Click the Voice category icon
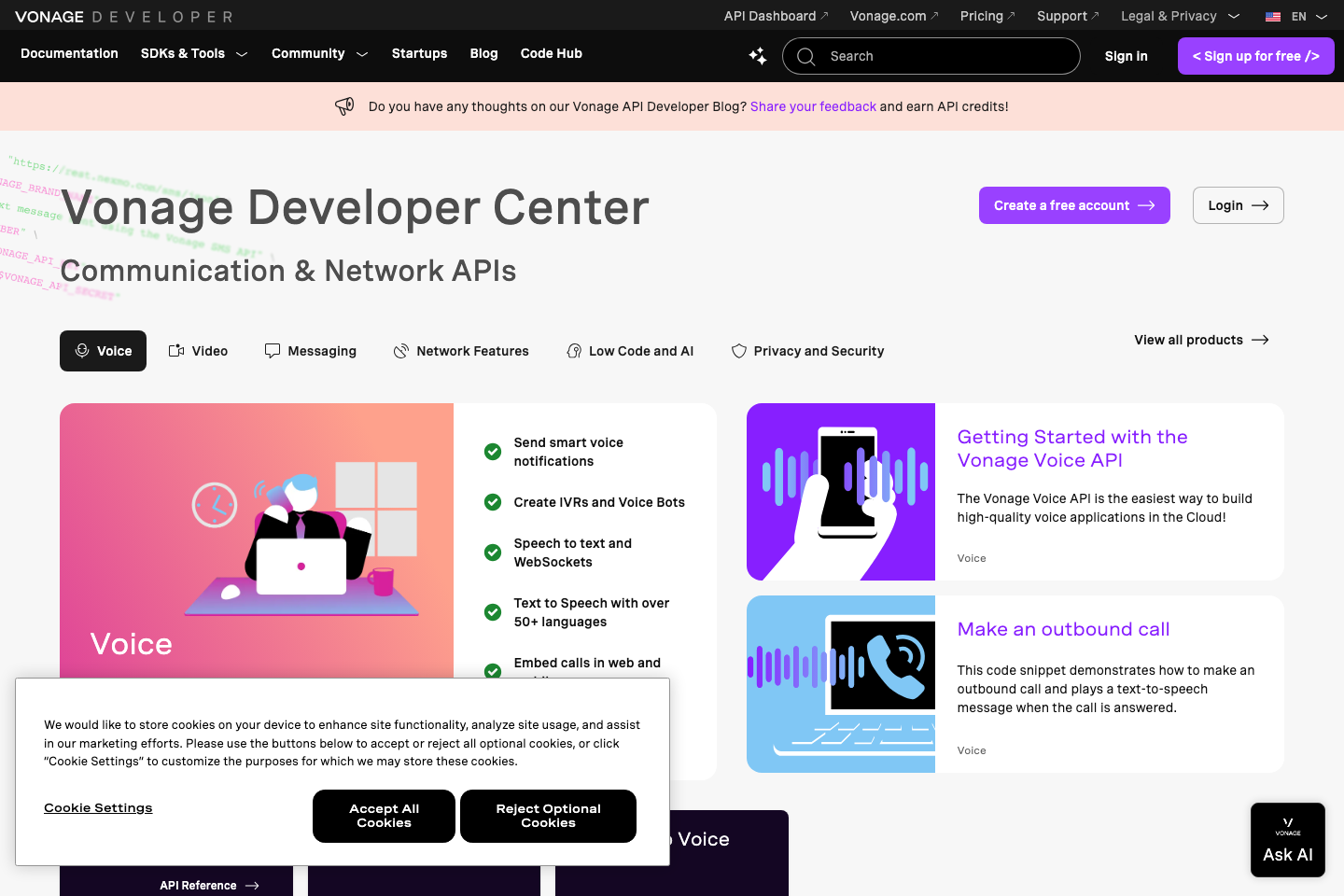The height and width of the screenshot is (896, 1344). click(x=83, y=350)
